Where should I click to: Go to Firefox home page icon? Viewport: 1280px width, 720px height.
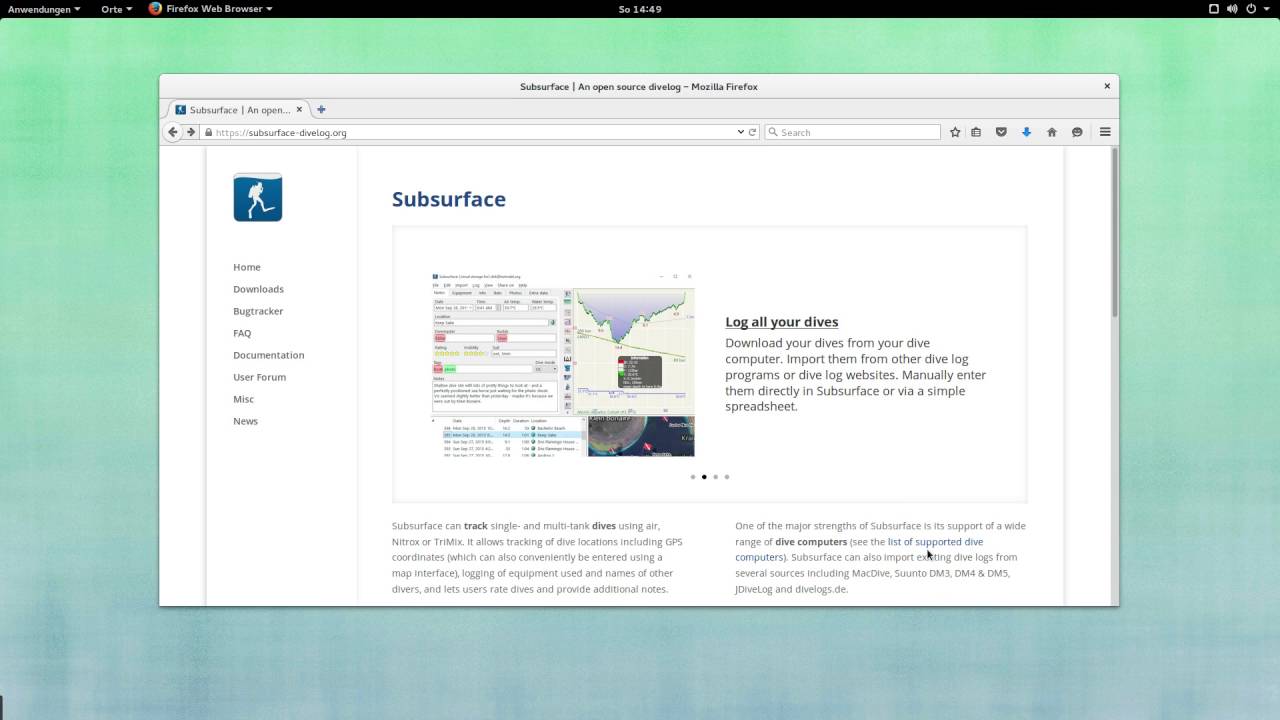coord(1052,132)
